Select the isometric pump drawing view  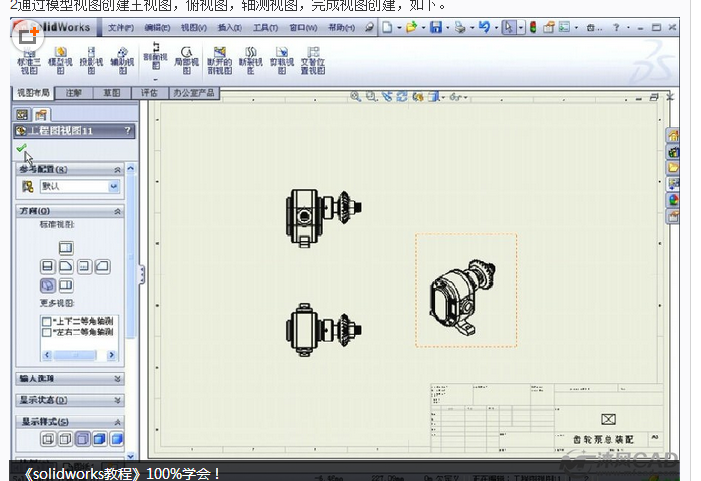pyautogui.click(x=466, y=290)
